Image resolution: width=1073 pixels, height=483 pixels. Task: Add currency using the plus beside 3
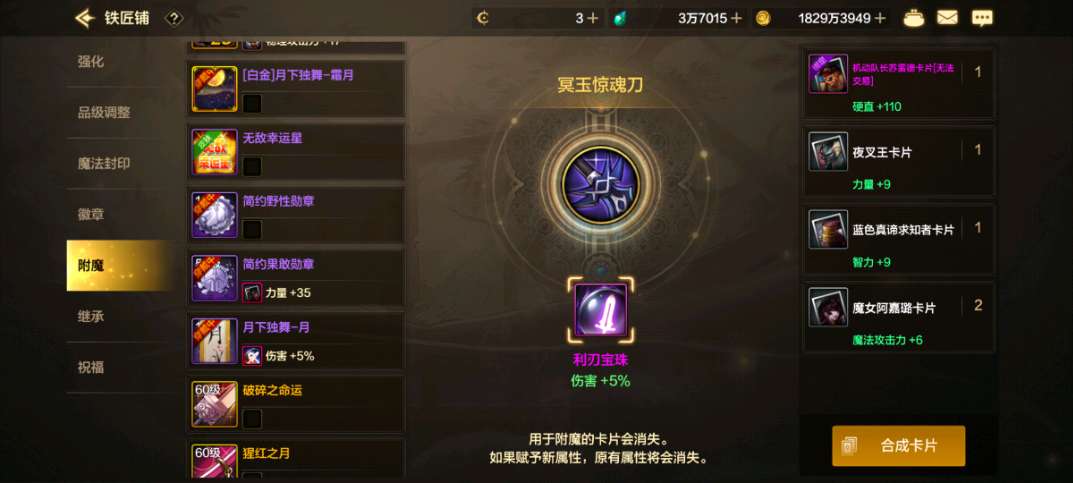[592, 18]
